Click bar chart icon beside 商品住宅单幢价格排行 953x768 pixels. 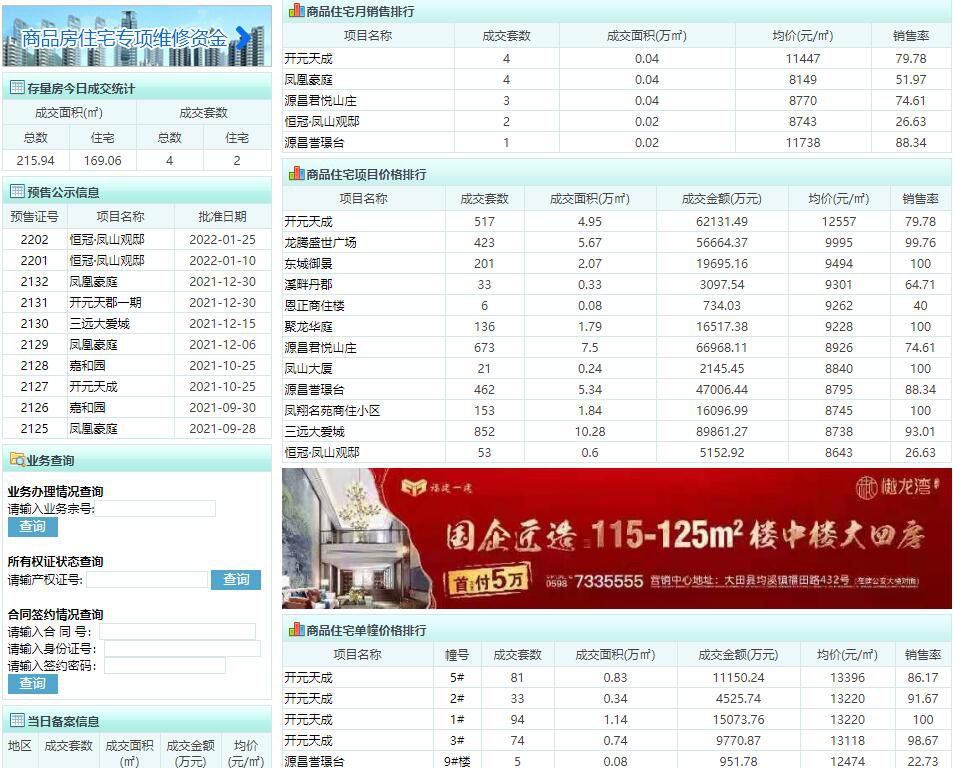pyautogui.click(x=296, y=630)
